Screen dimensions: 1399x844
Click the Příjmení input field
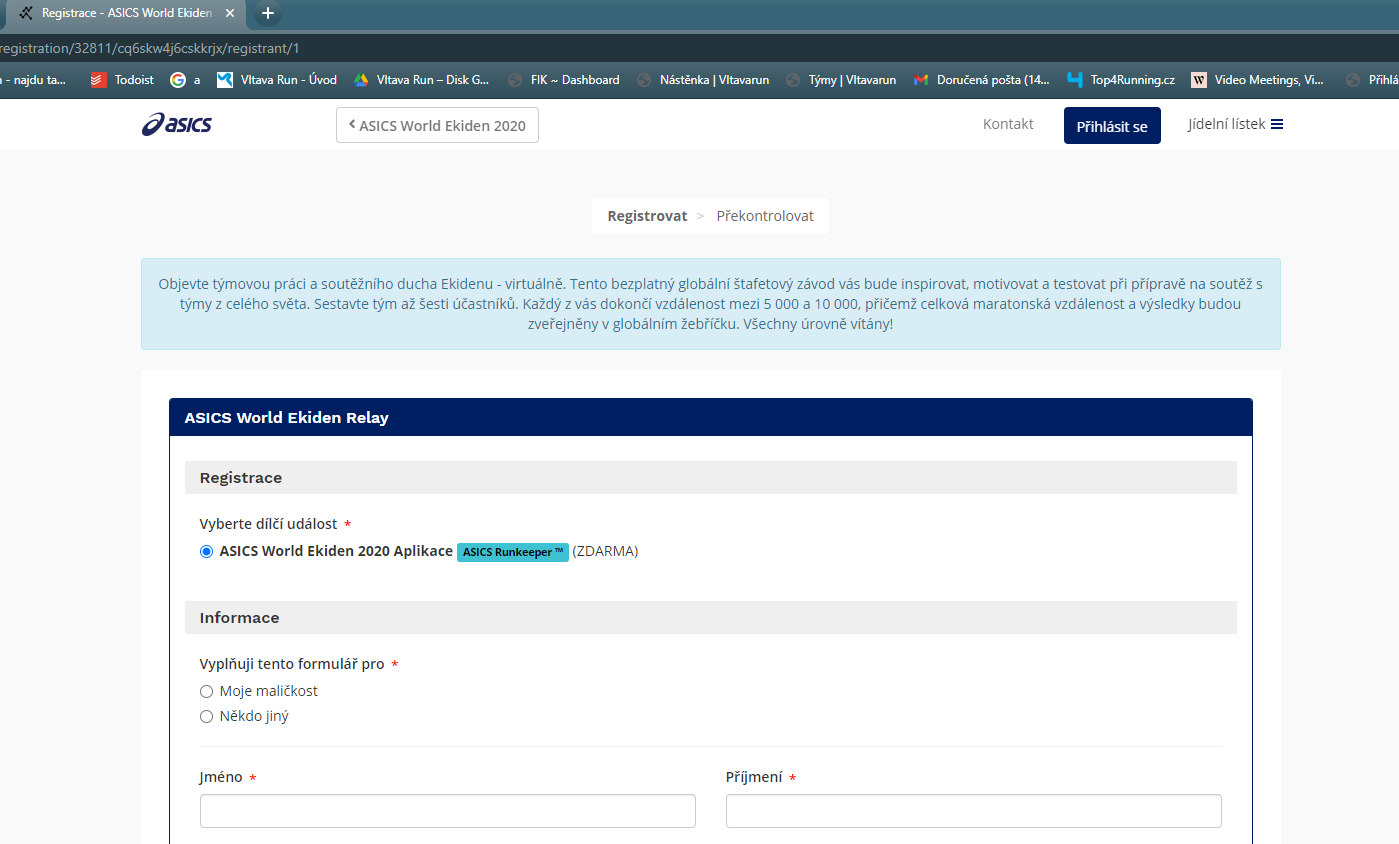(x=974, y=811)
